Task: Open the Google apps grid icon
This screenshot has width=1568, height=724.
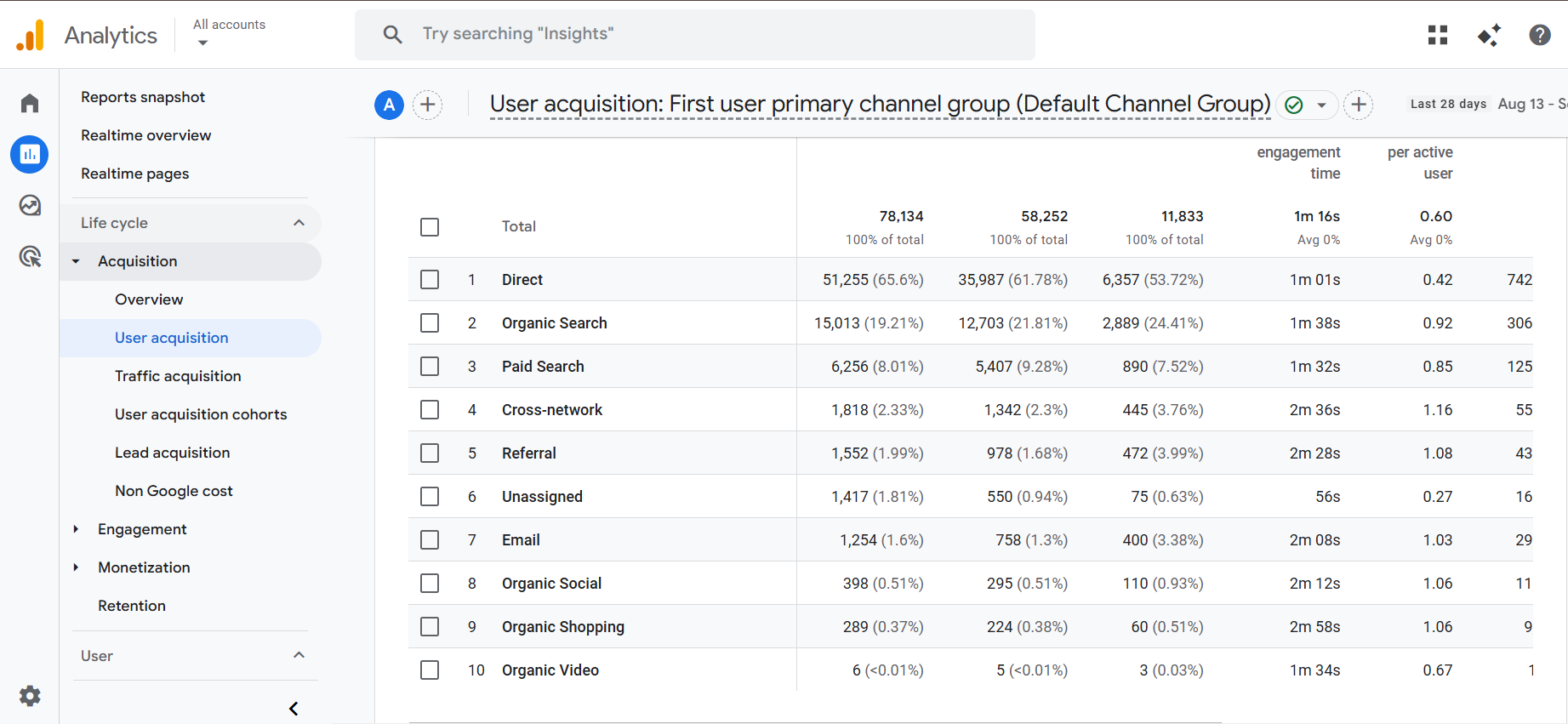Action: click(x=1438, y=35)
